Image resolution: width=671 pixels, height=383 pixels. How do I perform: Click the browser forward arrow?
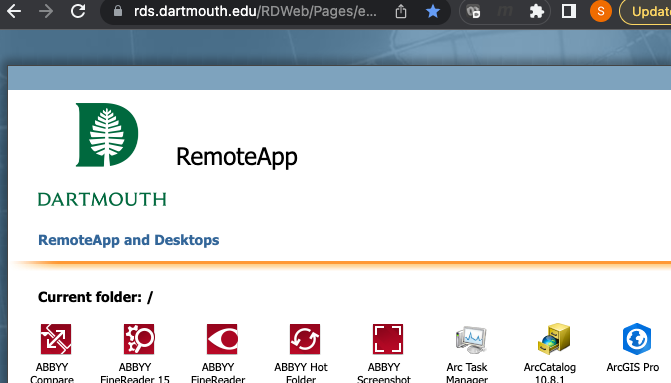[46, 11]
